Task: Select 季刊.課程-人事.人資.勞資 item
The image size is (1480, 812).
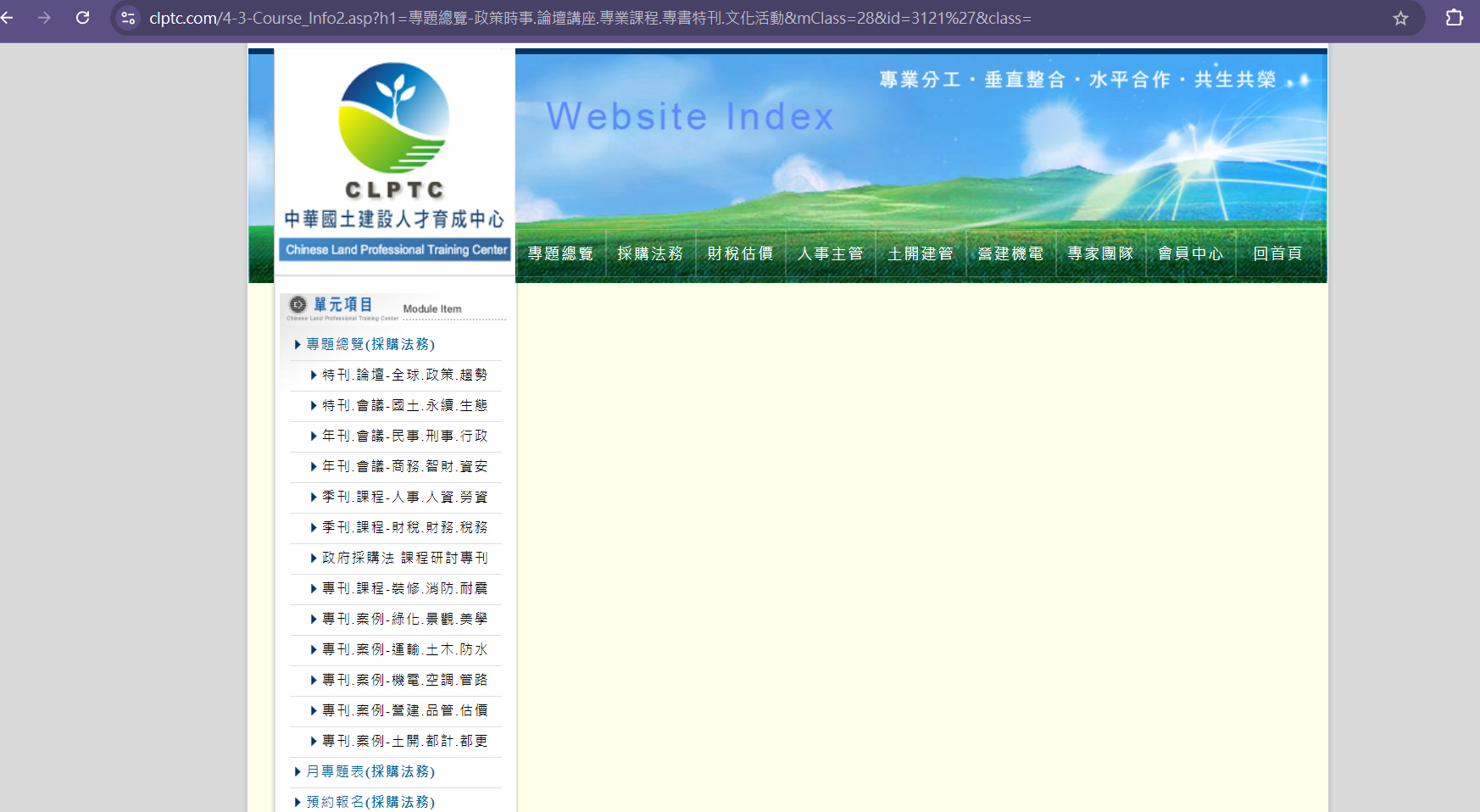Action: 405,497
